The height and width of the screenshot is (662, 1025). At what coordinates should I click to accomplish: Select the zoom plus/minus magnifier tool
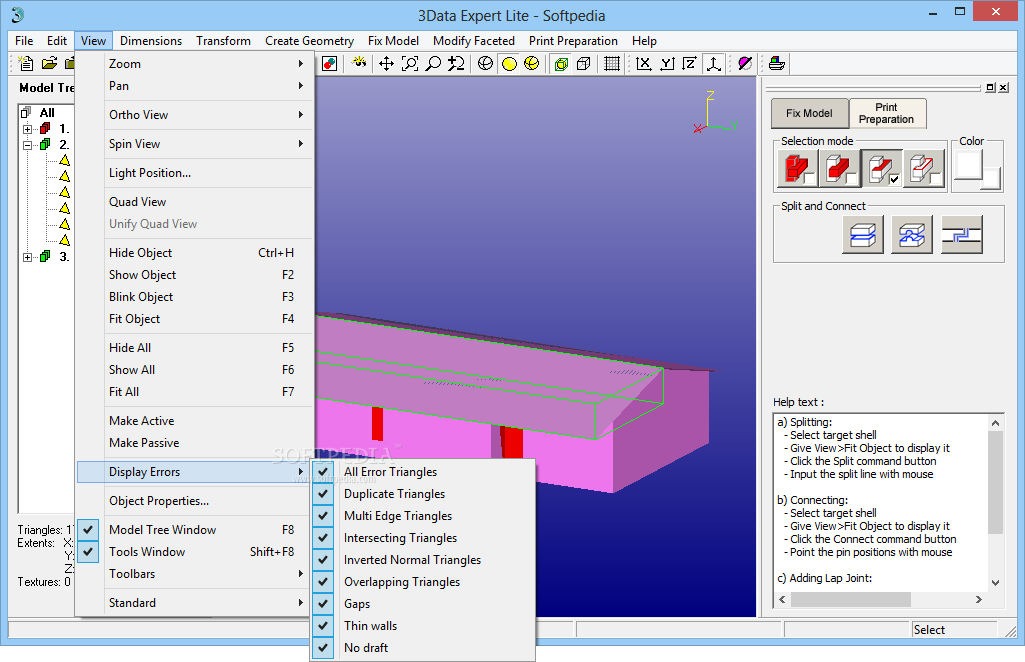click(456, 63)
